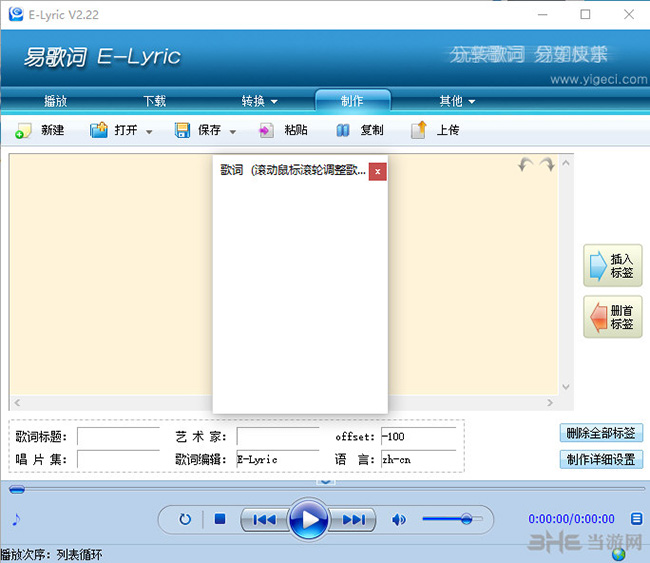This screenshot has height=563, width=650.
Task: Save lyrics with 保存 button
Action: [x=198, y=130]
